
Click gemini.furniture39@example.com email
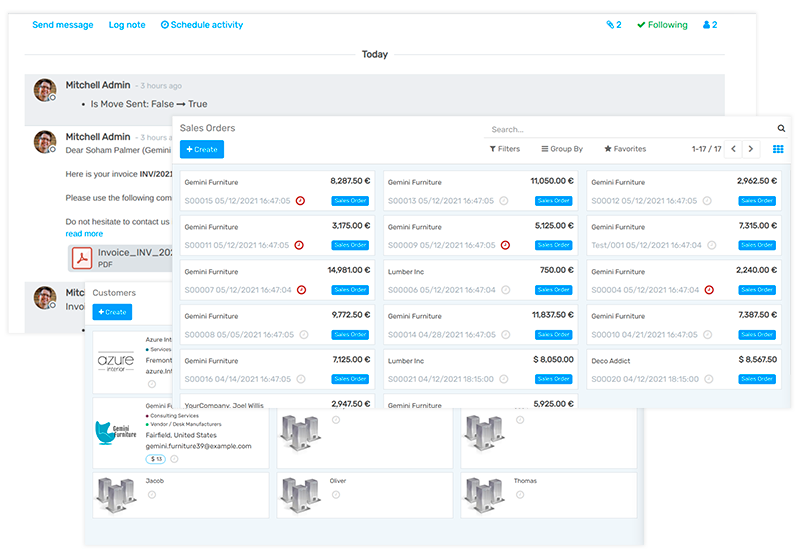198,446
